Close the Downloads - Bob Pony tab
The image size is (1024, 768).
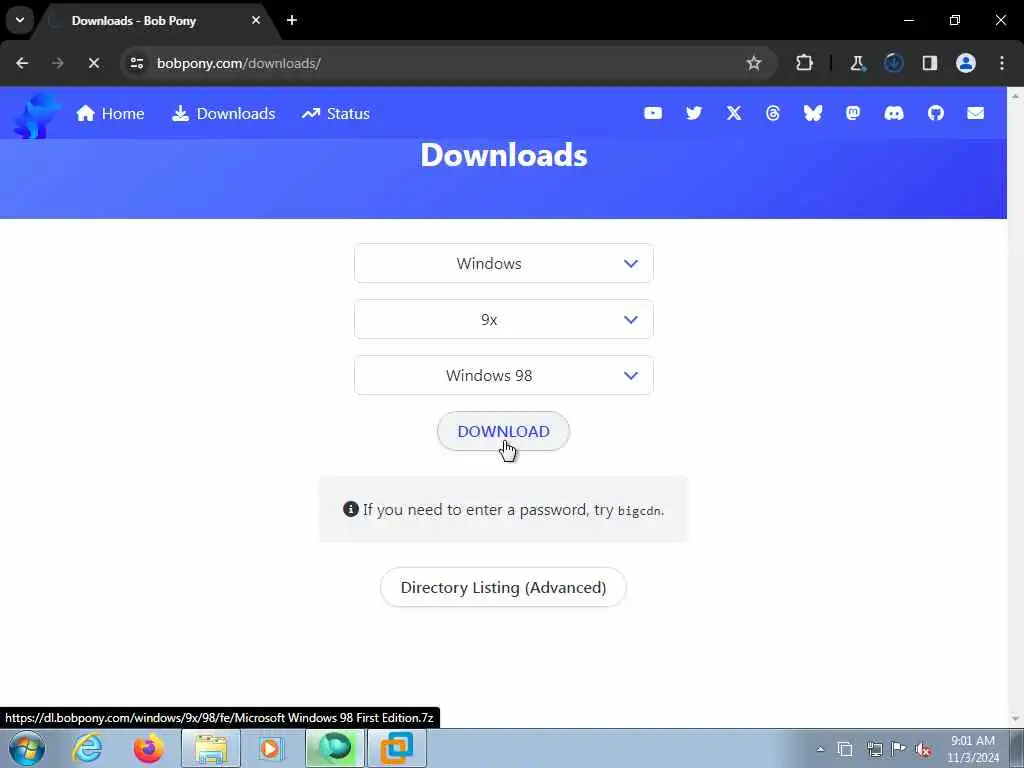256,20
